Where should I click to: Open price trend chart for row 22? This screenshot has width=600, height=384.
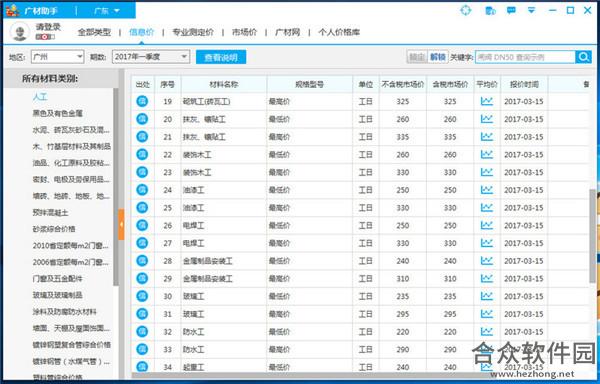(487, 155)
